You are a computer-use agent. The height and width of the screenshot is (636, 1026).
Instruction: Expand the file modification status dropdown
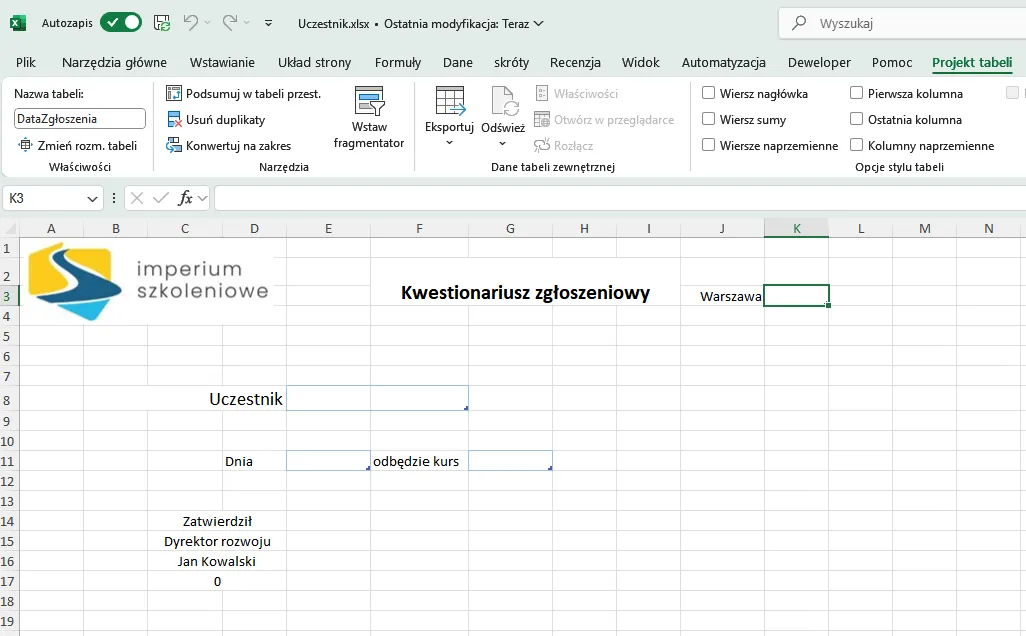(539, 23)
